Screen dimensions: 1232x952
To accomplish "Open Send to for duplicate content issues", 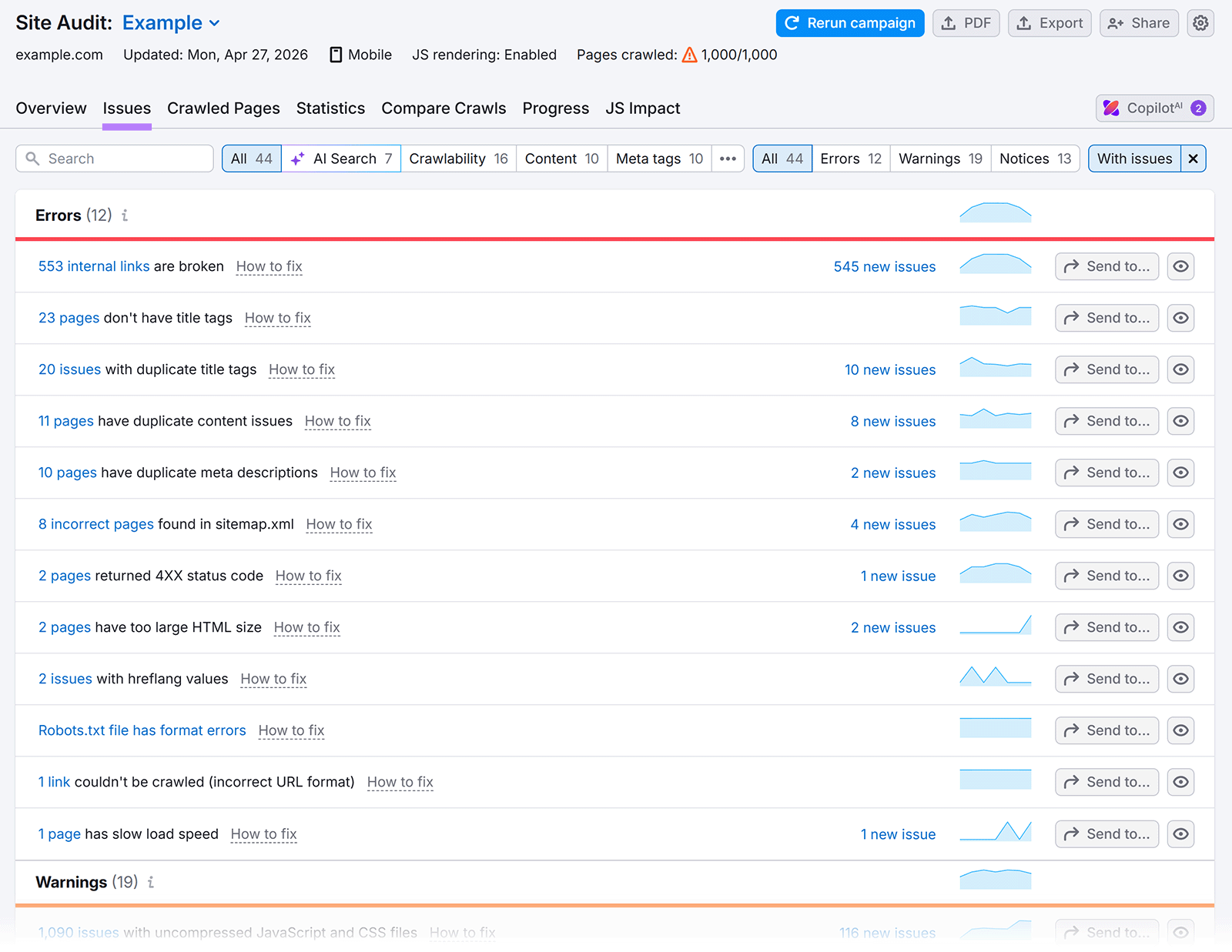I will point(1106,421).
